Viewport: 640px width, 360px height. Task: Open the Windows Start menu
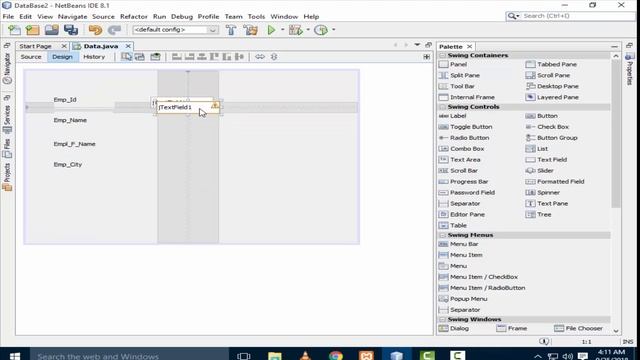click(15, 355)
